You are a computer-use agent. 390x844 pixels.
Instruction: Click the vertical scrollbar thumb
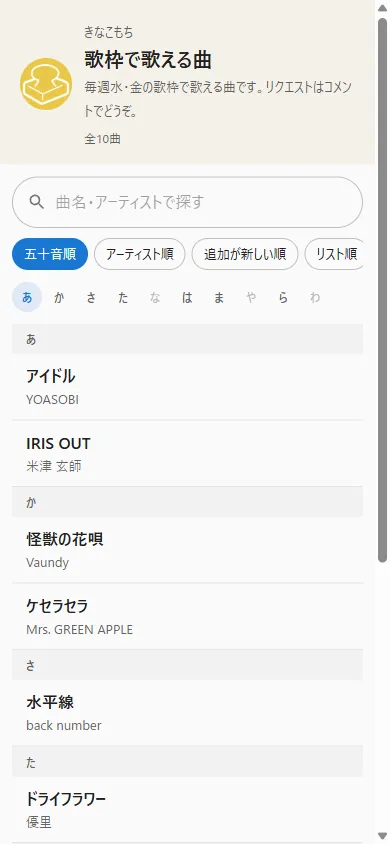pos(382,290)
